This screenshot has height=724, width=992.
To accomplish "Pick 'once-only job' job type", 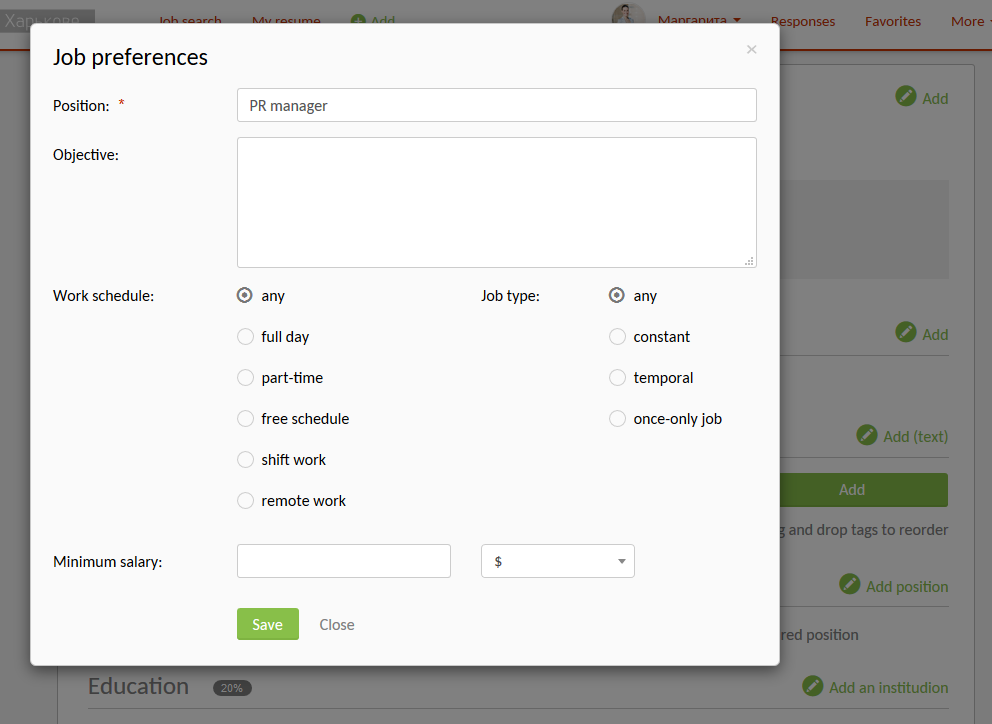I will click(617, 419).
